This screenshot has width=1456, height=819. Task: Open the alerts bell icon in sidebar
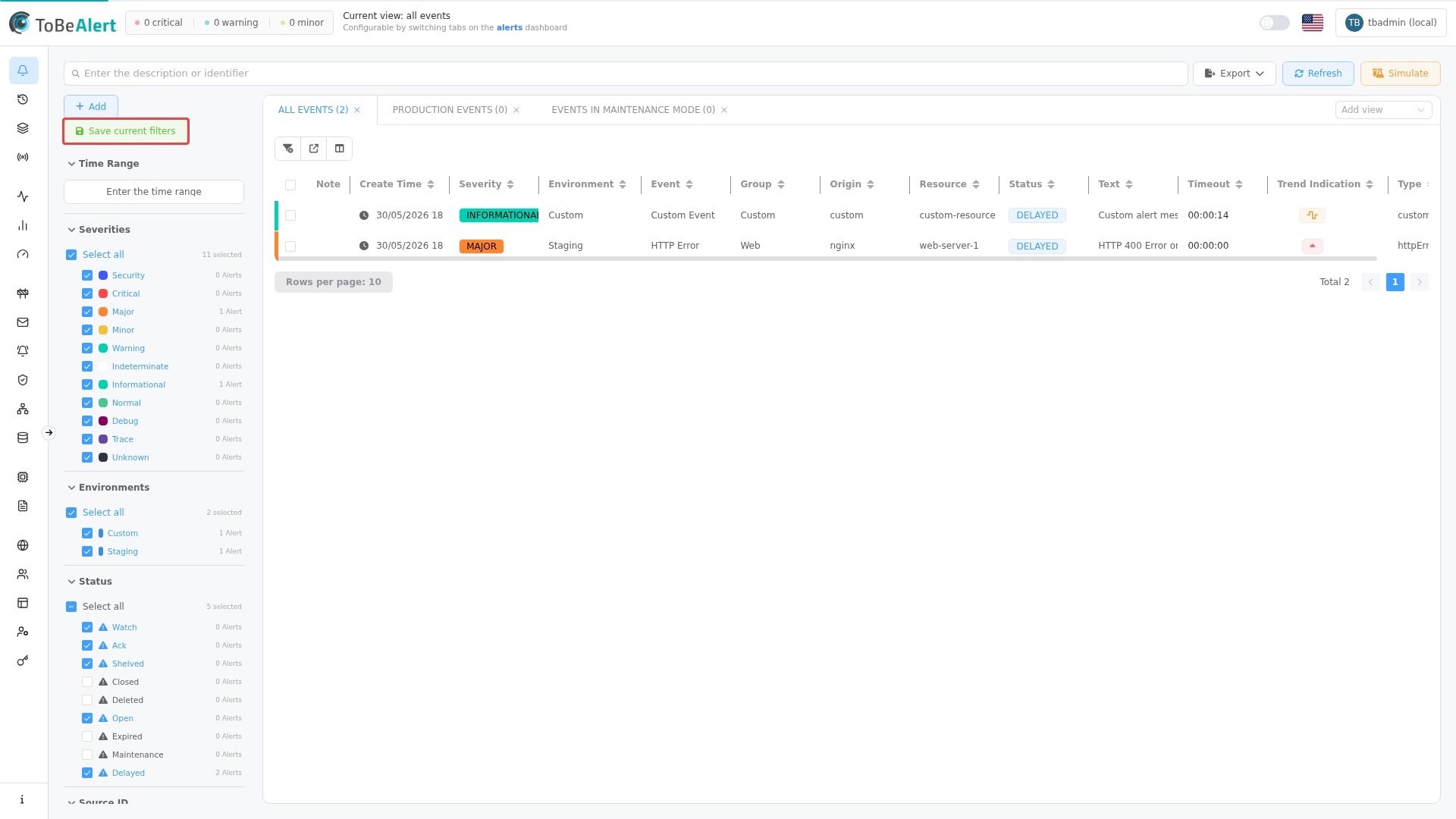(x=23, y=71)
